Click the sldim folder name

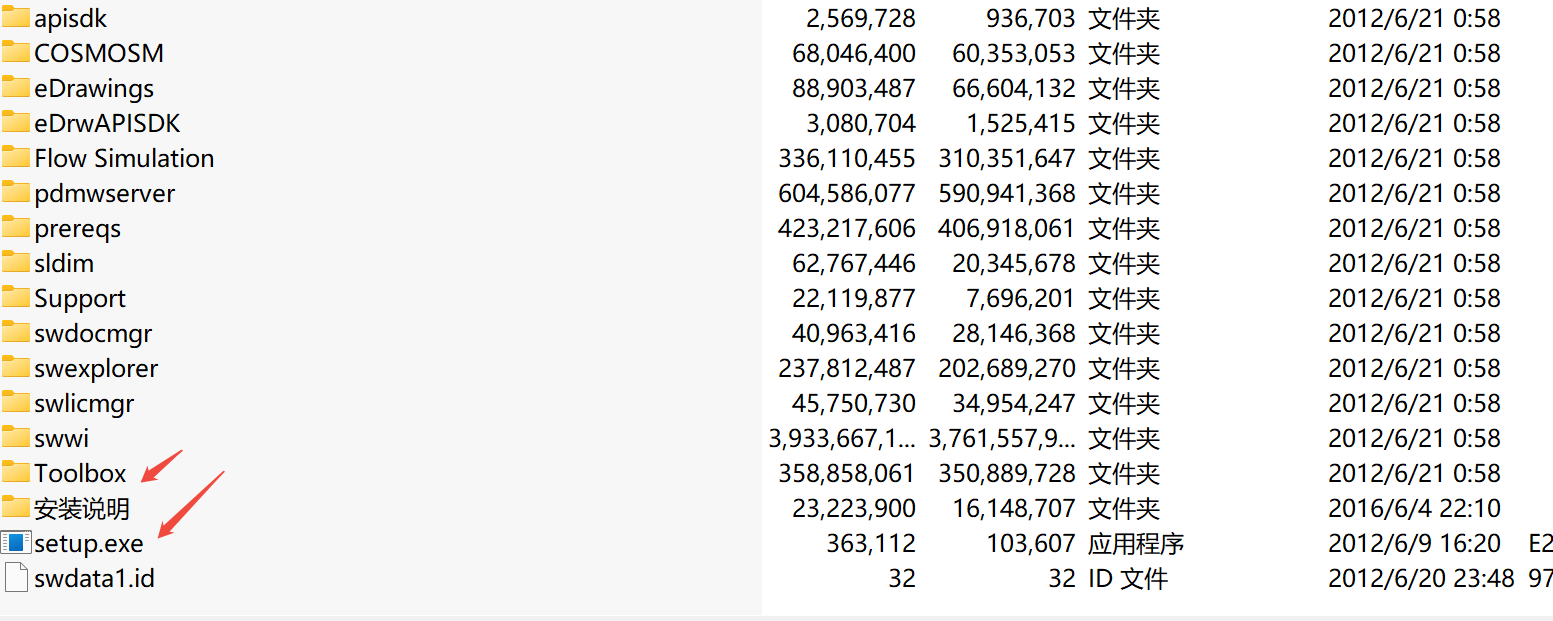click(x=64, y=263)
